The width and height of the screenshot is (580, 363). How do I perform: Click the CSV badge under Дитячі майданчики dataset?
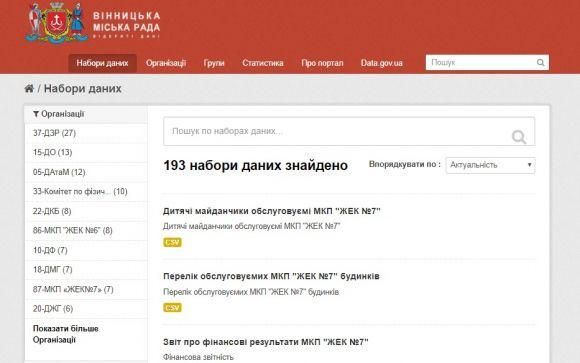[172, 242]
